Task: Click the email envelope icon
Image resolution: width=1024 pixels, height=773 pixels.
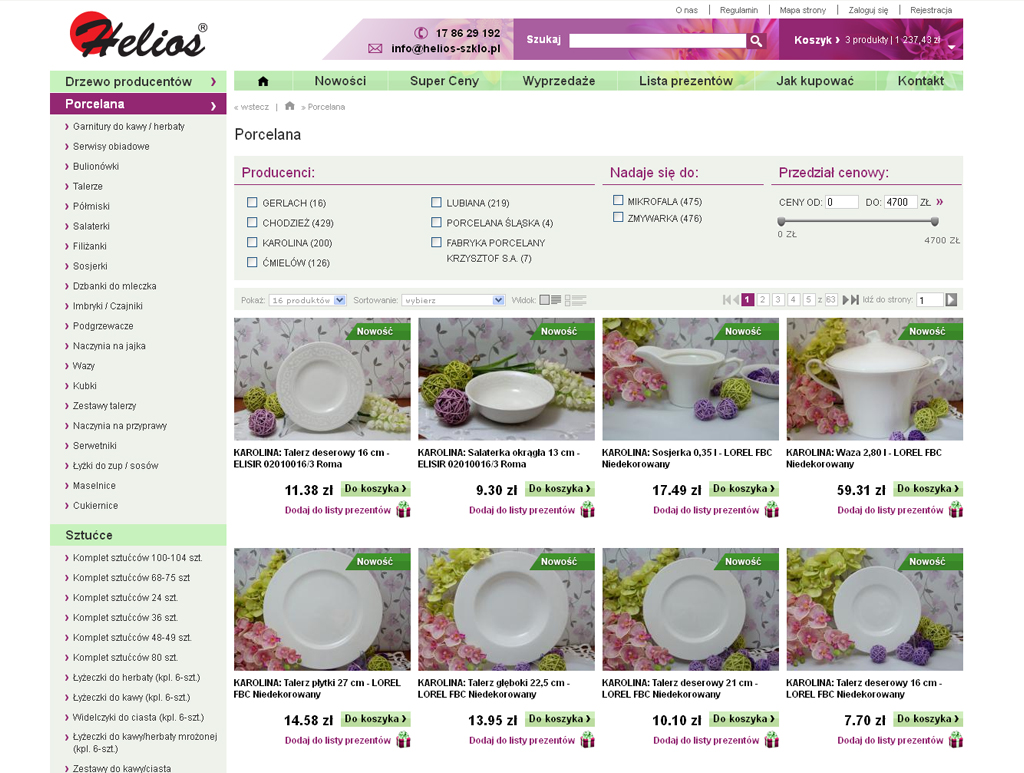Action: point(375,48)
